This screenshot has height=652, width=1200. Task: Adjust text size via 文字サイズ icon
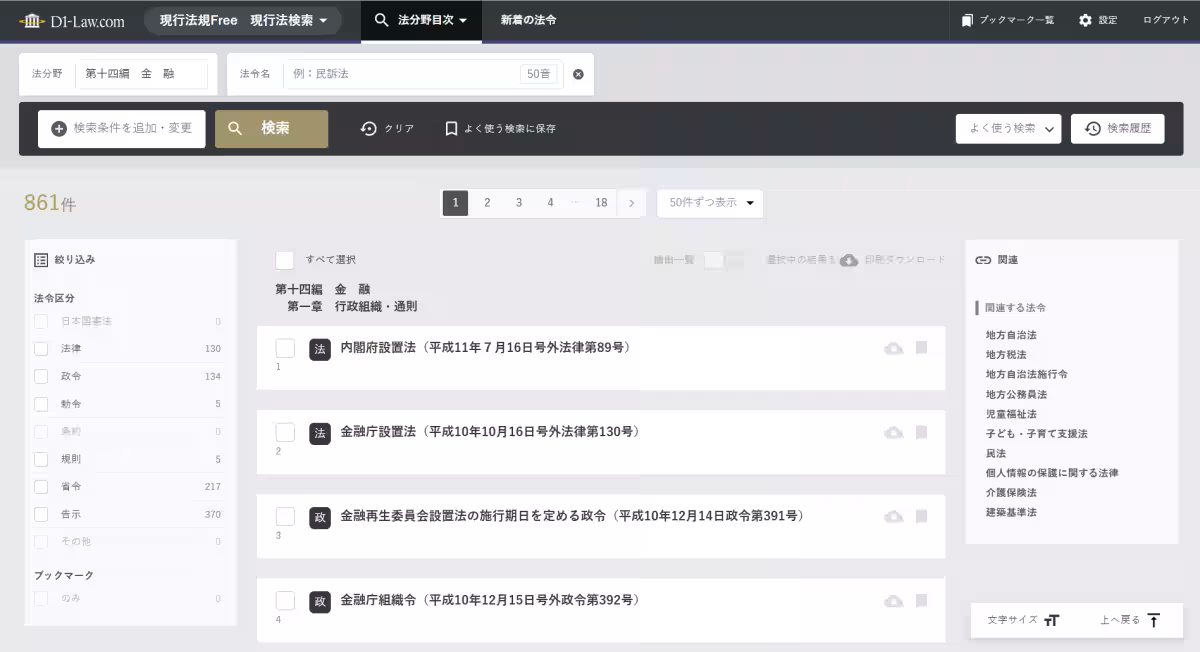point(1052,620)
